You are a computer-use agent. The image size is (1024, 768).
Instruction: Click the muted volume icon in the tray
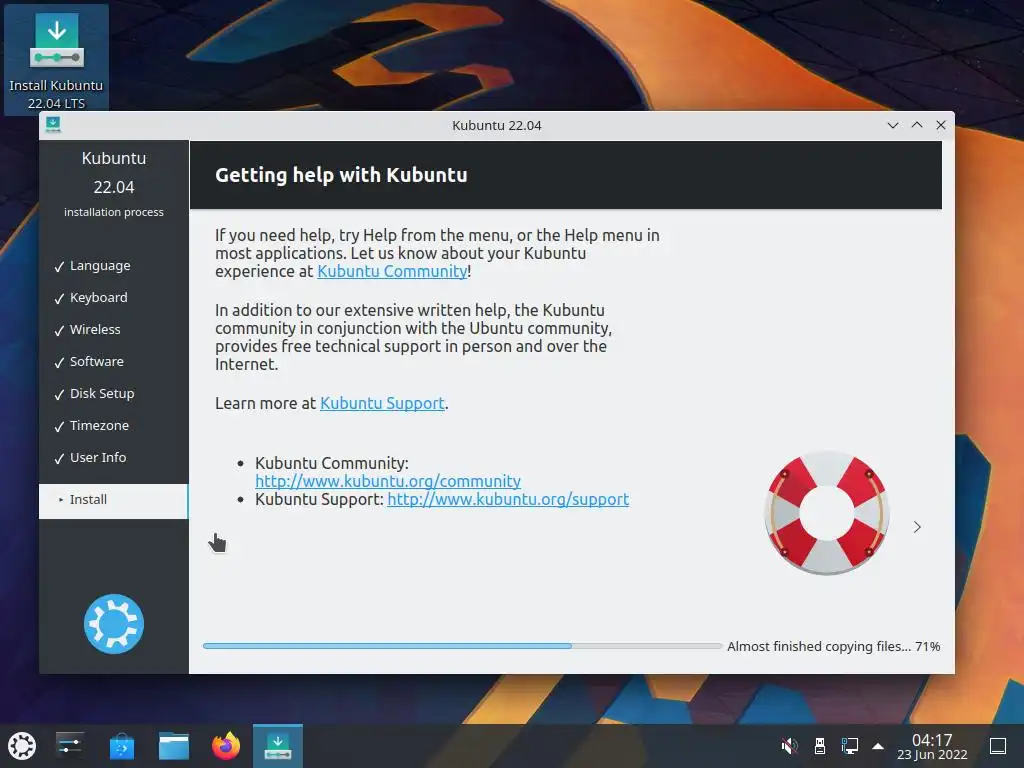(789, 746)
